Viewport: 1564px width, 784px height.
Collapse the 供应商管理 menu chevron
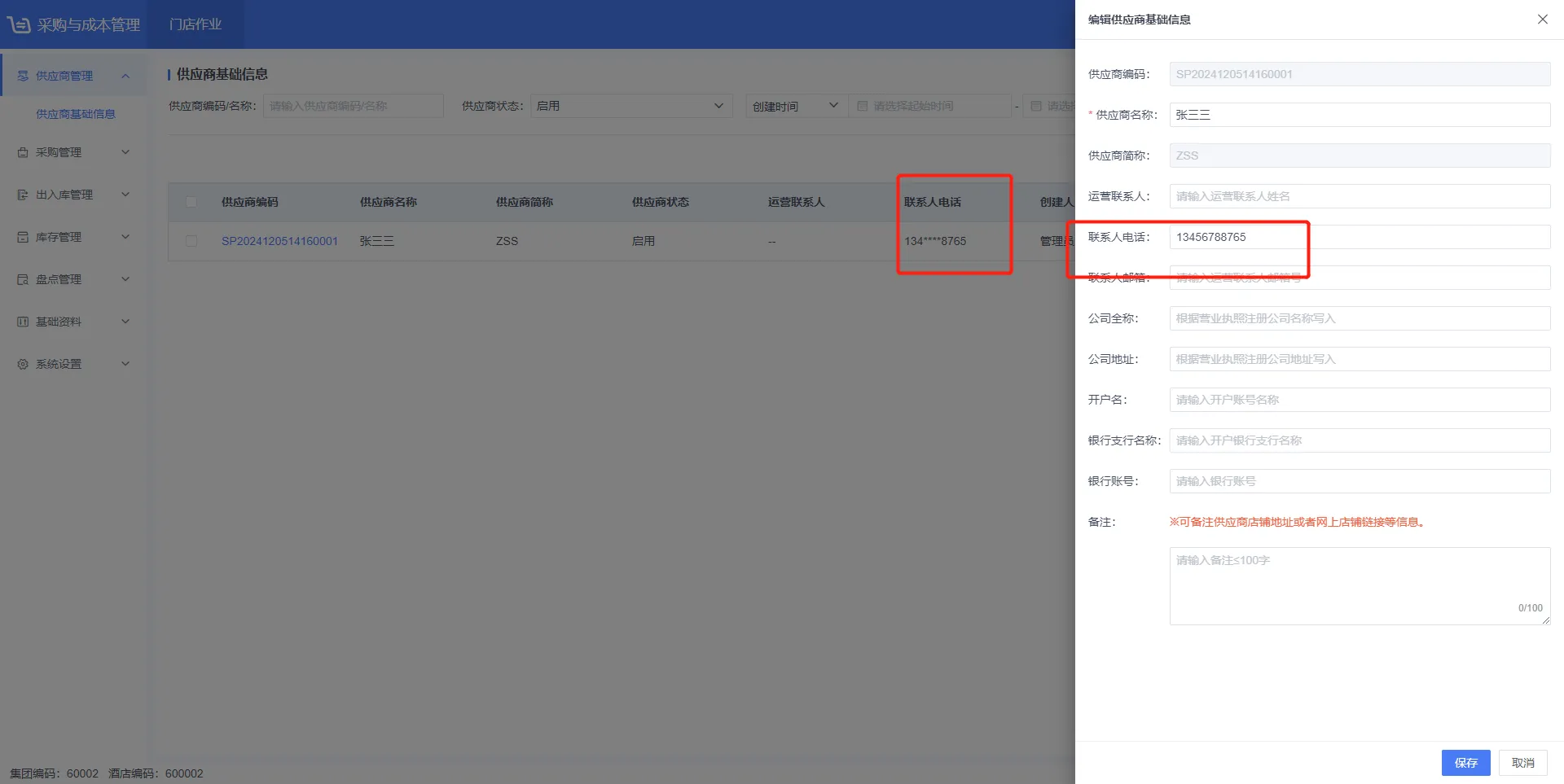point(125,76)
